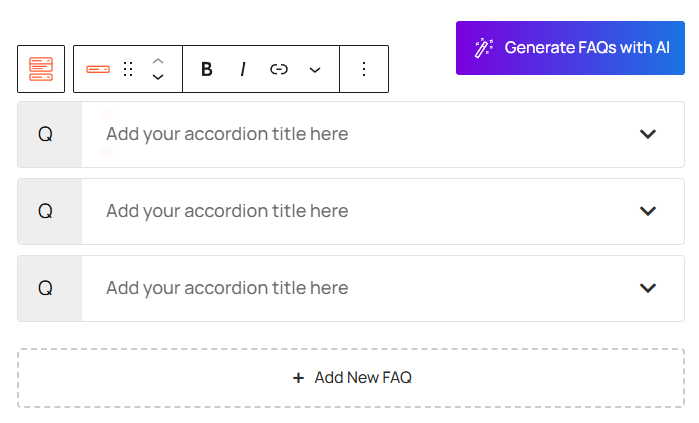Toggle italic text formatting
Viewport: 699px width, 423px height.
[x=242, y=69]
